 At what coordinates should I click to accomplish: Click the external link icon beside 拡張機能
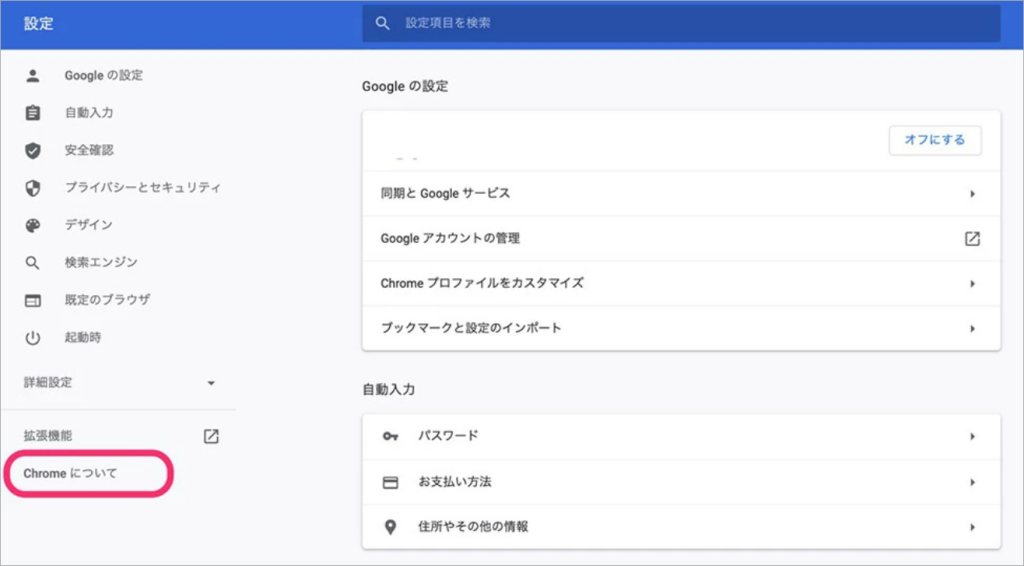tap(211, 436)
